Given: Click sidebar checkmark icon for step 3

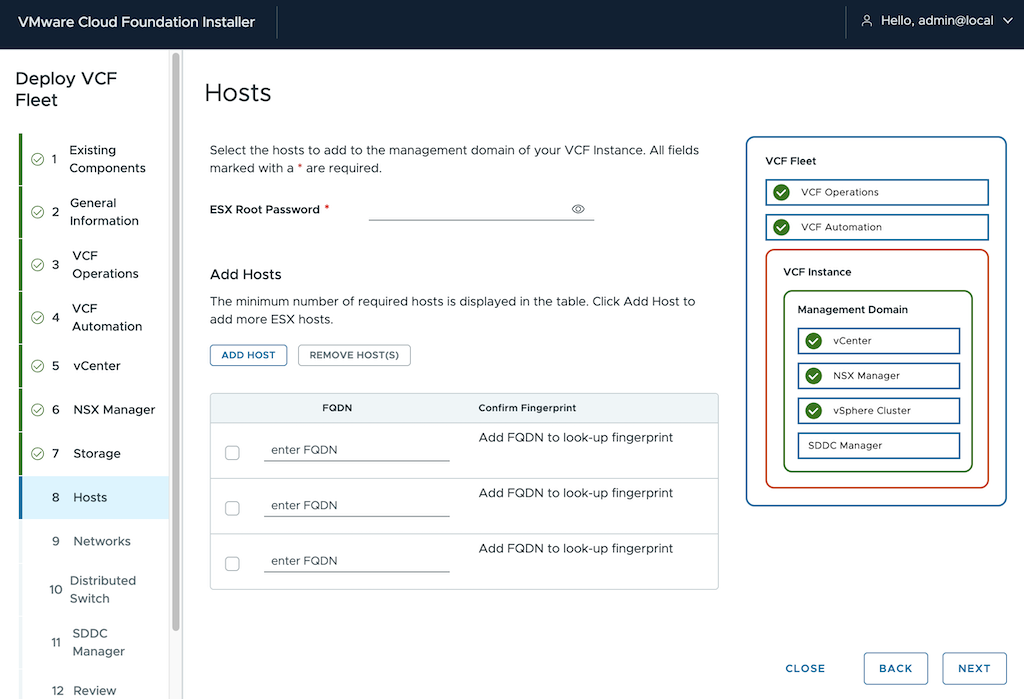Looking at the screenshot, I should 38,265.
